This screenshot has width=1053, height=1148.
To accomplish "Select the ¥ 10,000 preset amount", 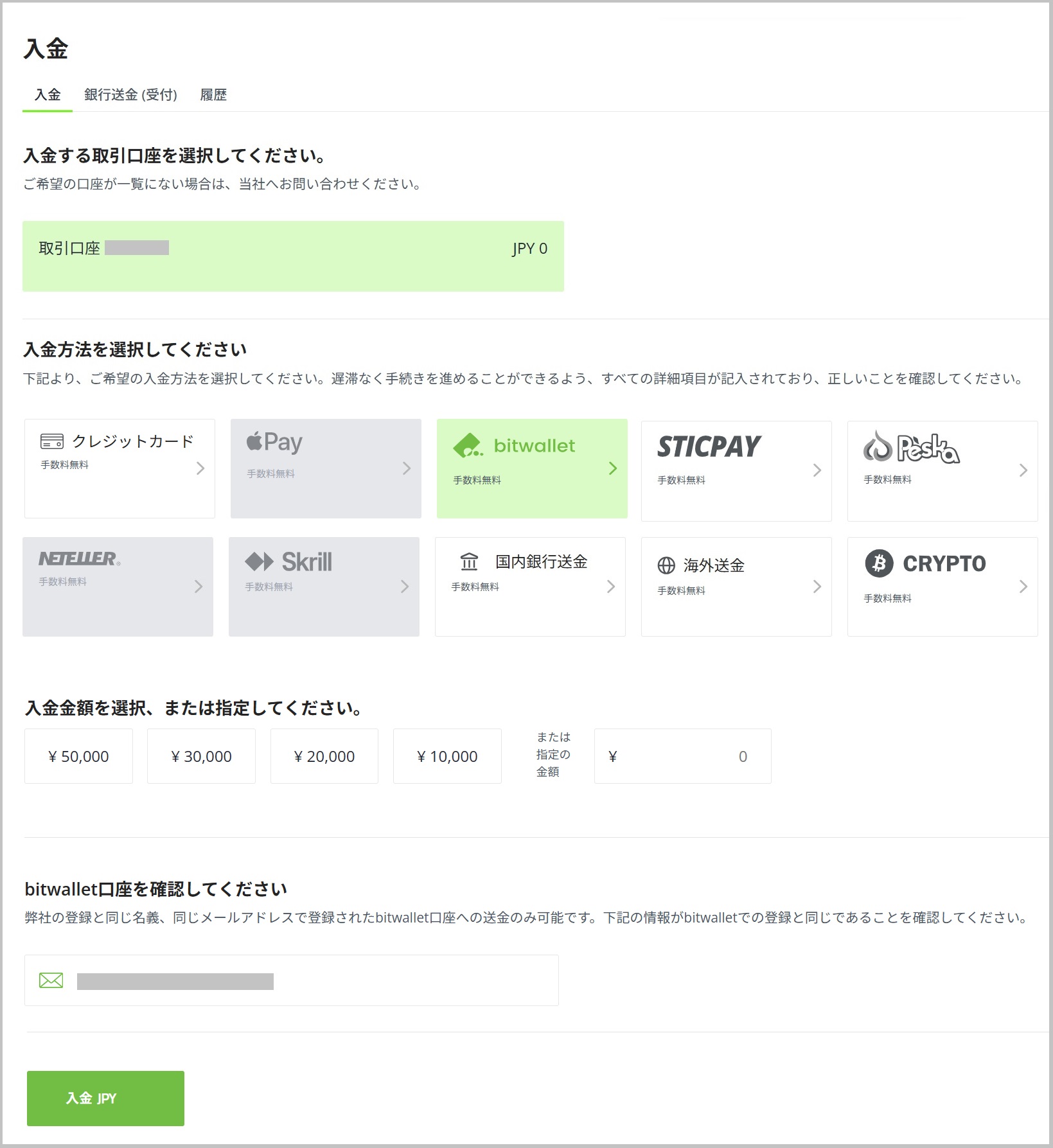I will pyautogui.click(x=447, y=756).
